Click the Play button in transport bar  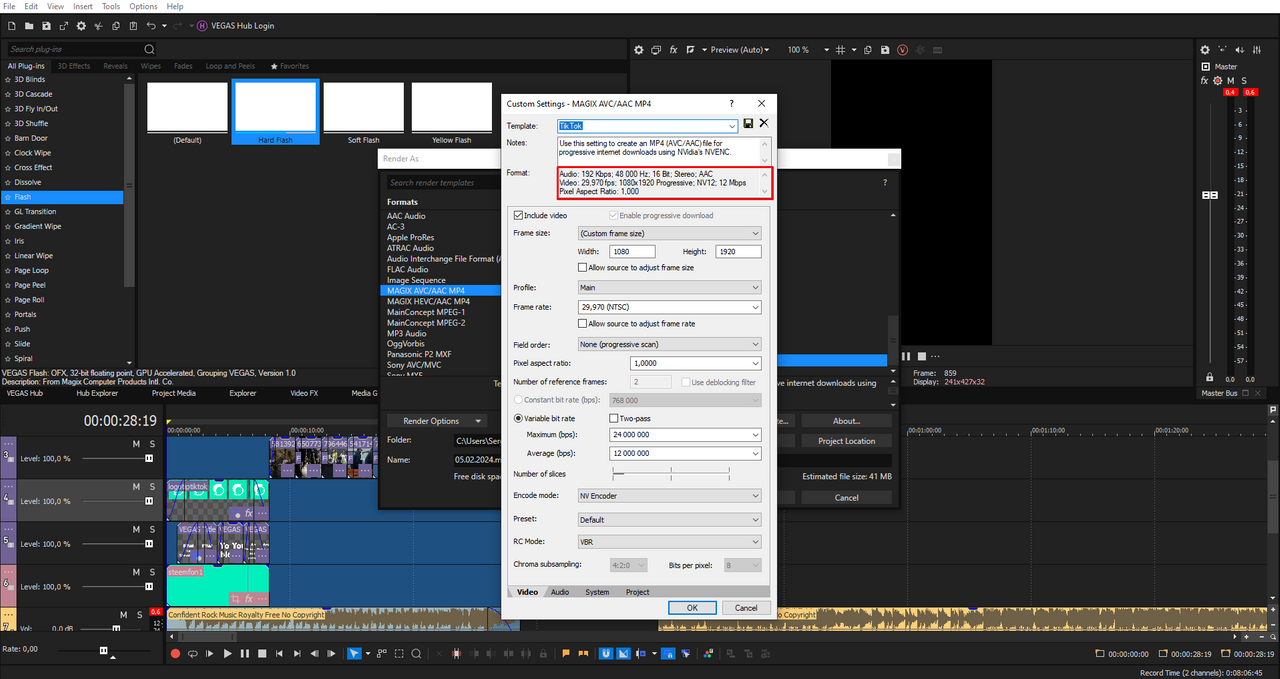[228, 653]
